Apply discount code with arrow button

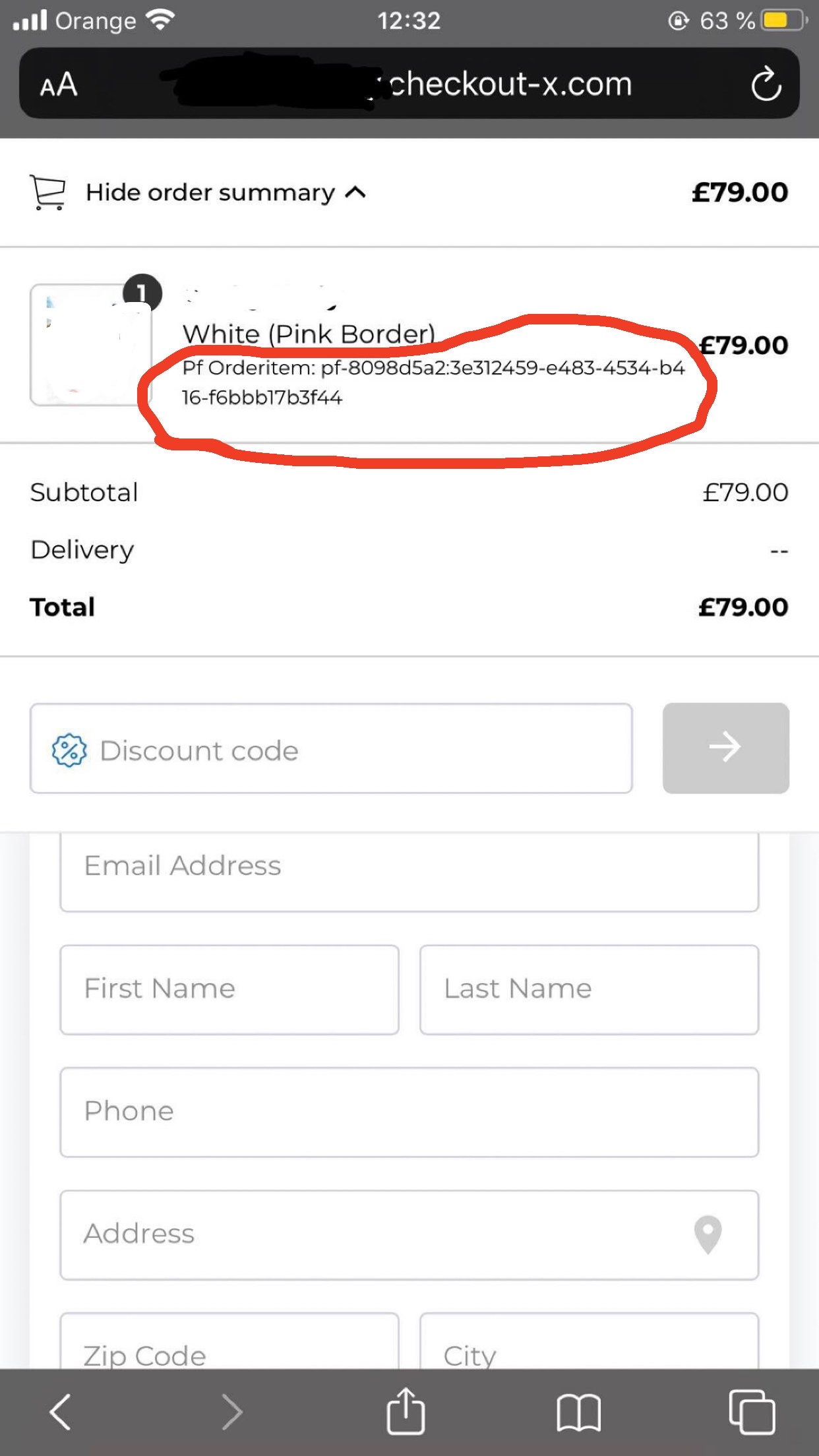[725, 748]
